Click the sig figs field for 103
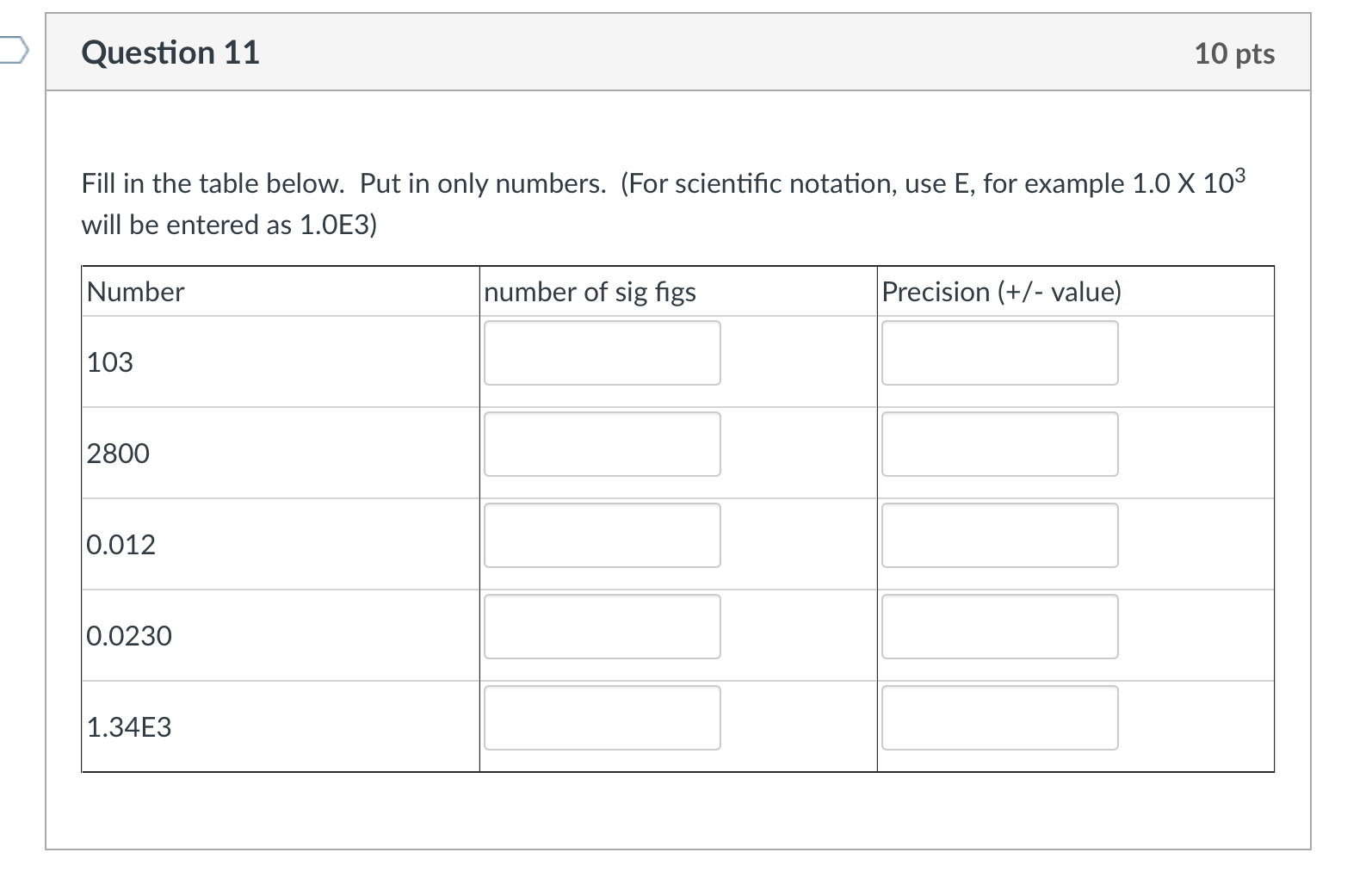 click(x=602, y=353)
